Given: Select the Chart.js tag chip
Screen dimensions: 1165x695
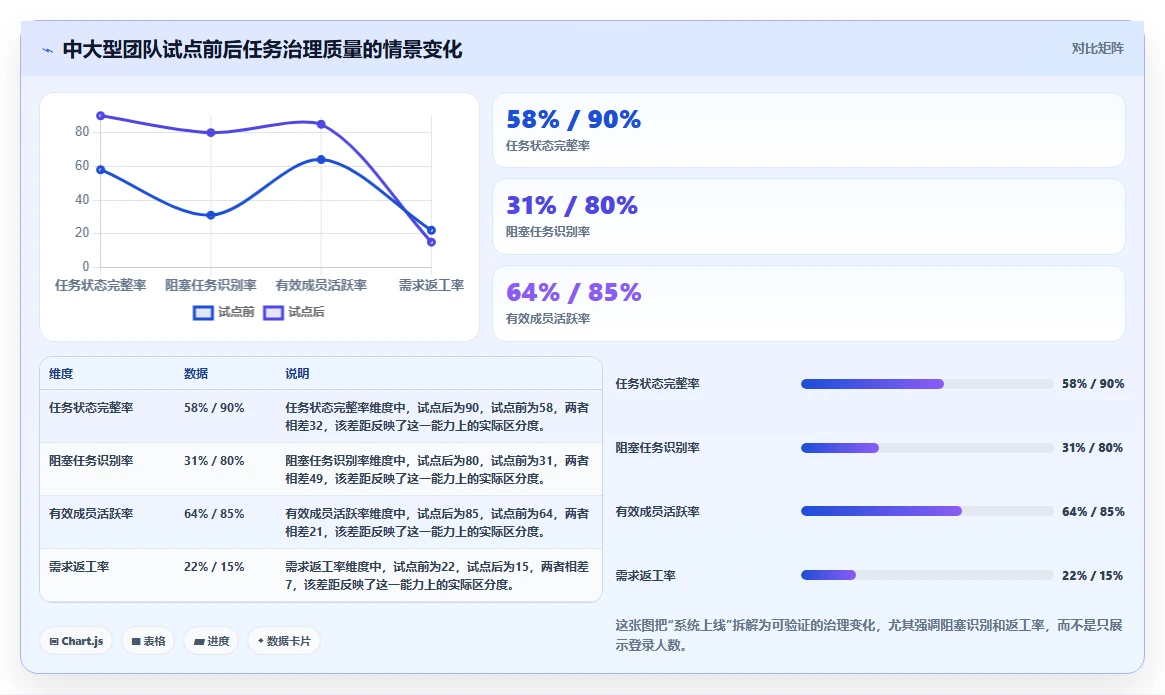Looking at the screenshot, I should 76,641.
